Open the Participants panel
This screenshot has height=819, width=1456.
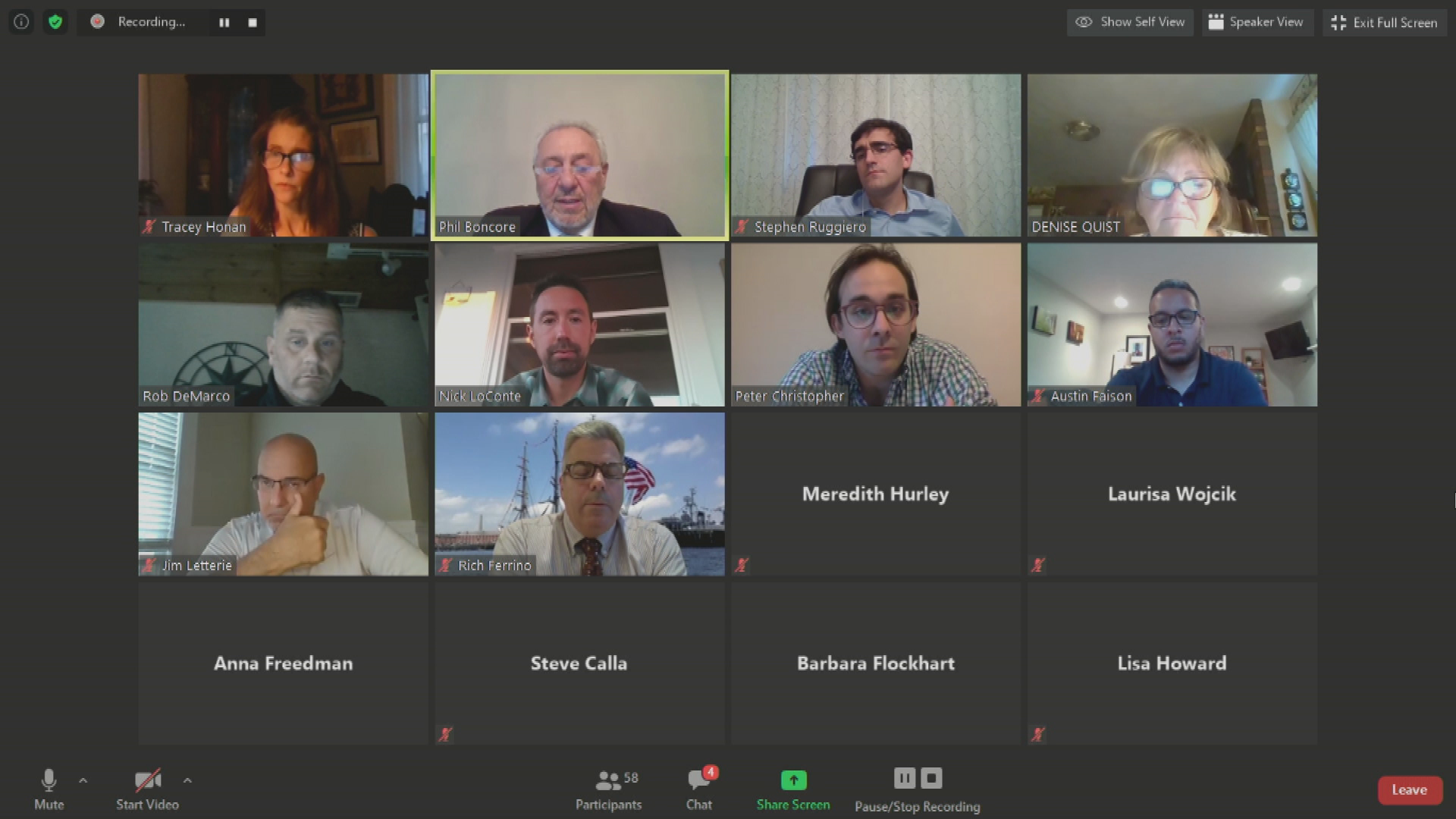[x=609, y=789]
